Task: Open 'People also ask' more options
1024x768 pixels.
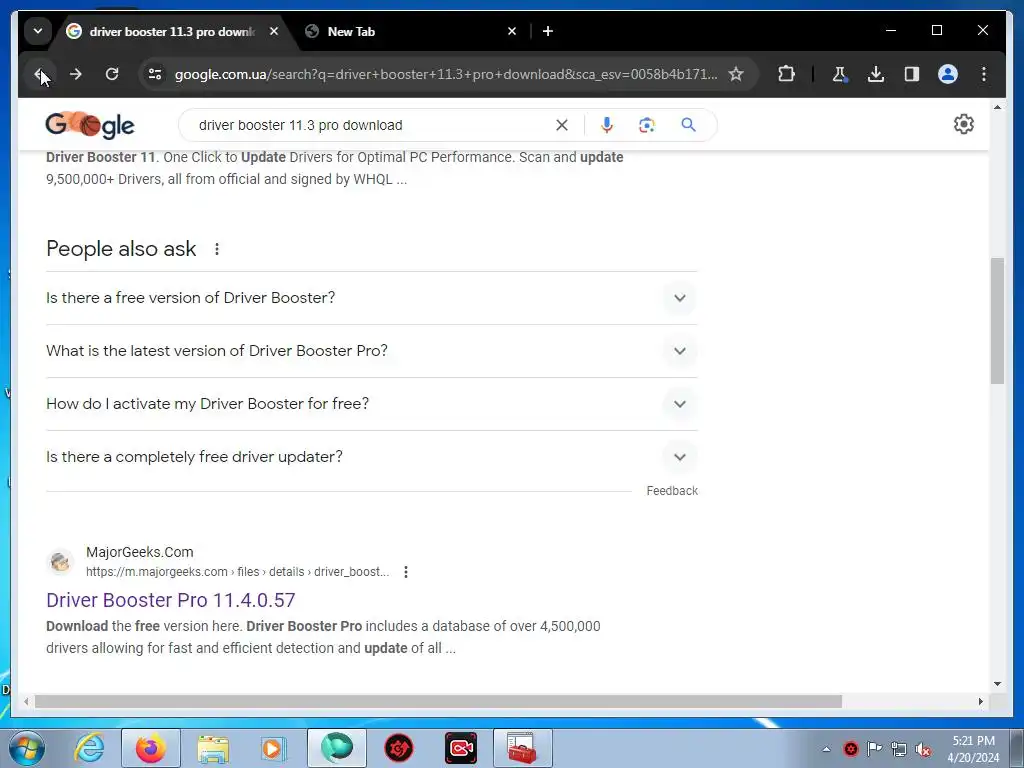Action: click(217, 249)
